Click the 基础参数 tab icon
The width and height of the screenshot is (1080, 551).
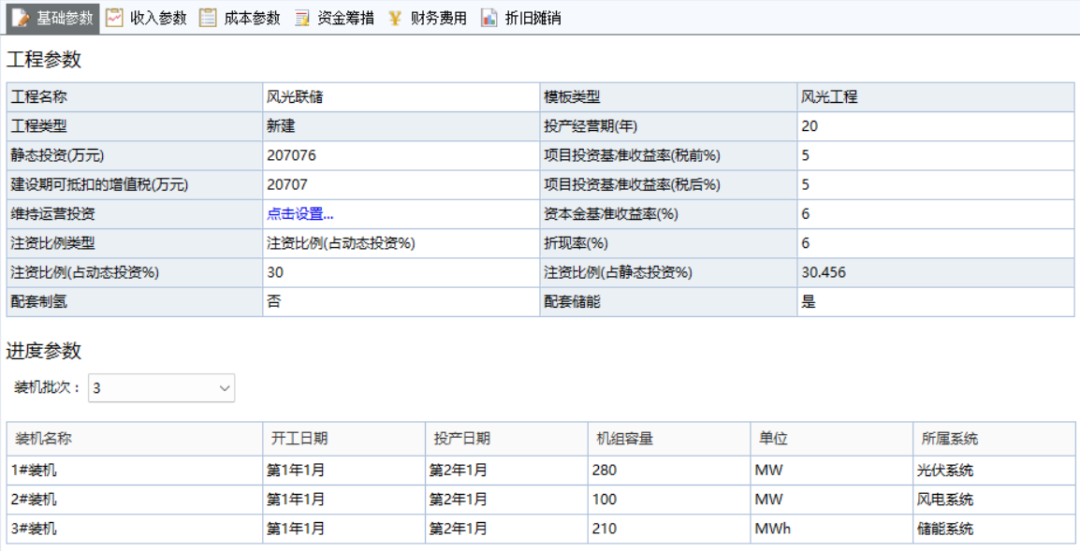[20, 18]
